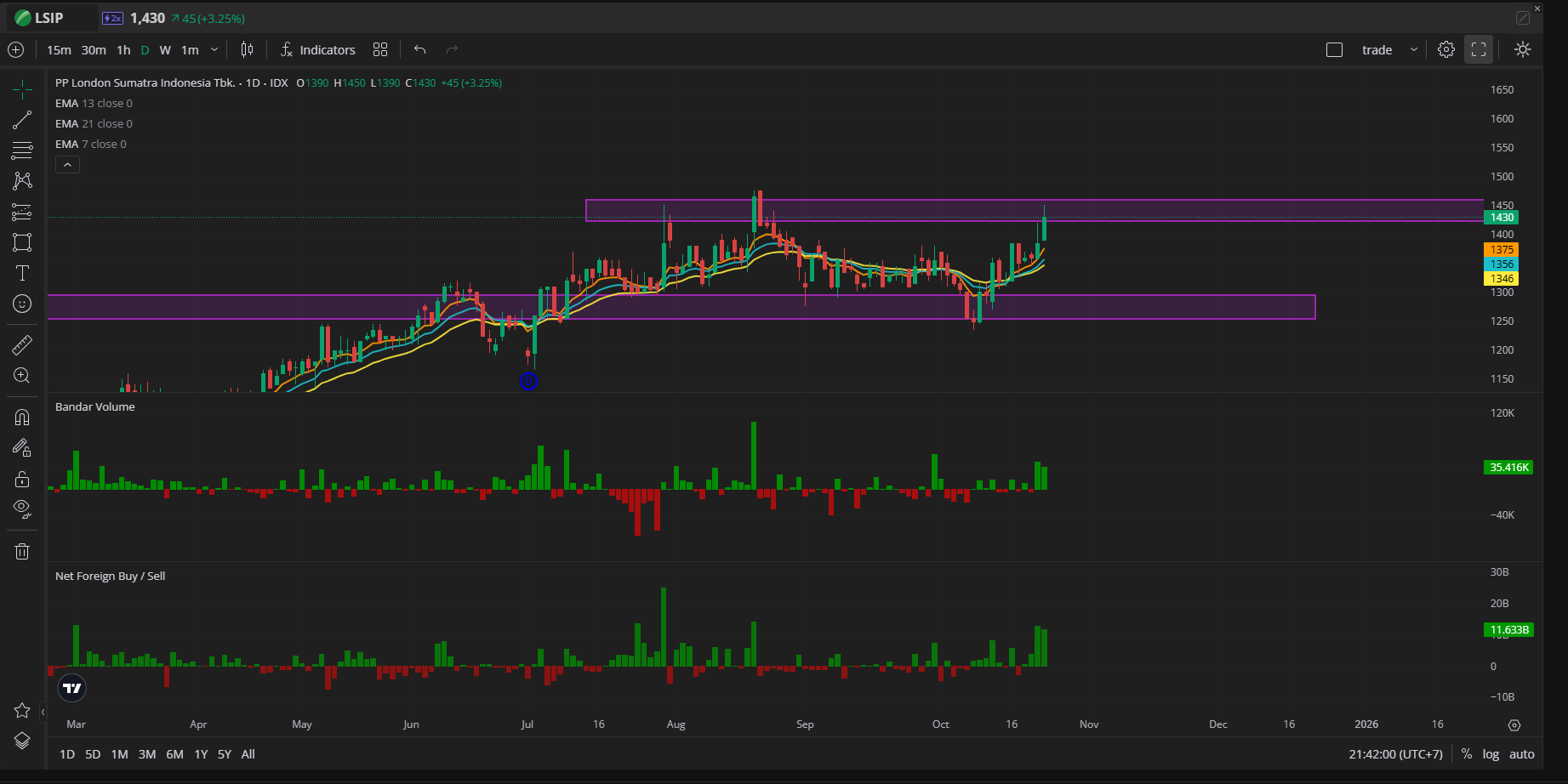Image resolution: width=1568 pixels, height=784 pixels.
Task: Select the text annotation tool
Action: click(22, 273)
